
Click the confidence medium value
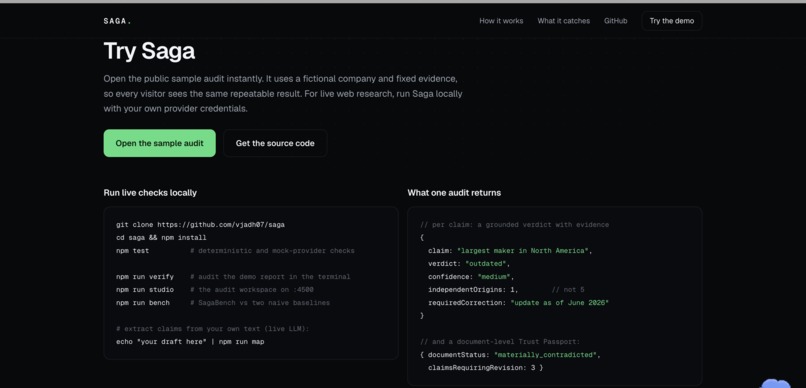pyautogui.click(x=493, y=276)
